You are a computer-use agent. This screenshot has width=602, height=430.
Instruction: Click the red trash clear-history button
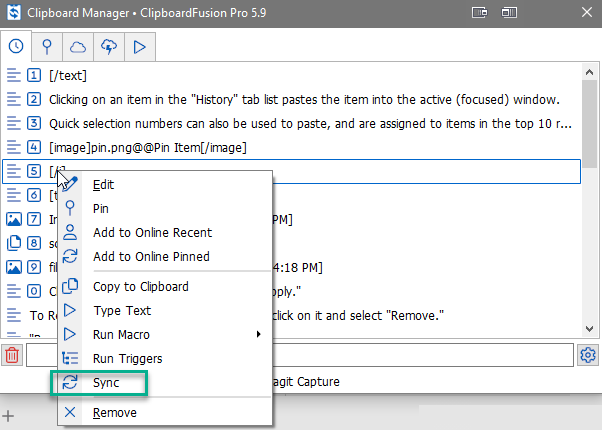[x=12, y=355]
